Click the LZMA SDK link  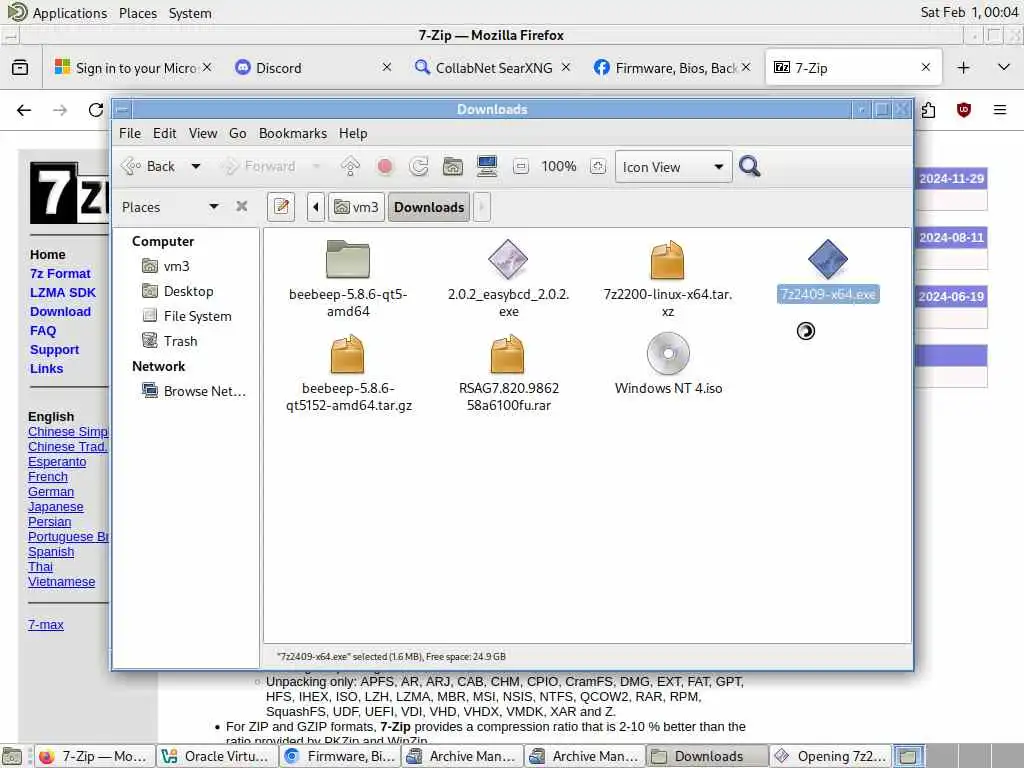(x=63, y=293)
